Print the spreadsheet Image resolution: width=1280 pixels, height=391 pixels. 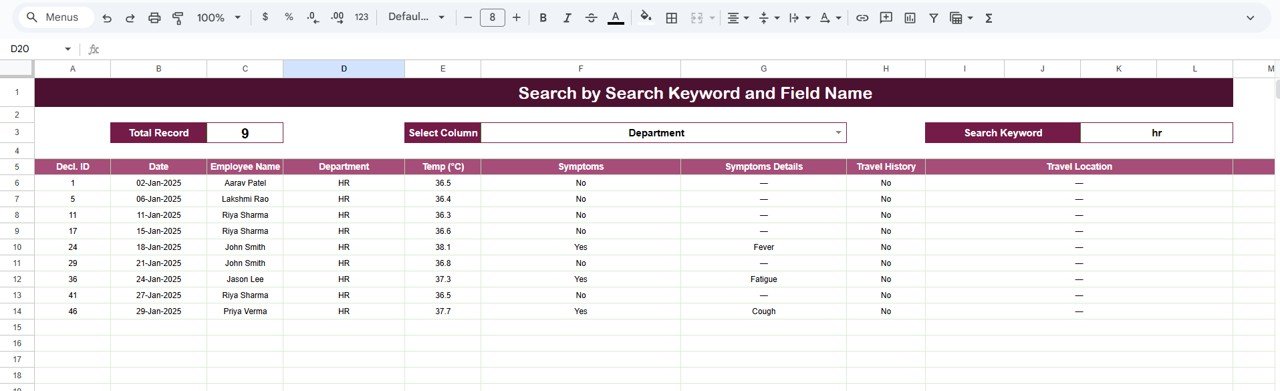(x=154, y=18)
